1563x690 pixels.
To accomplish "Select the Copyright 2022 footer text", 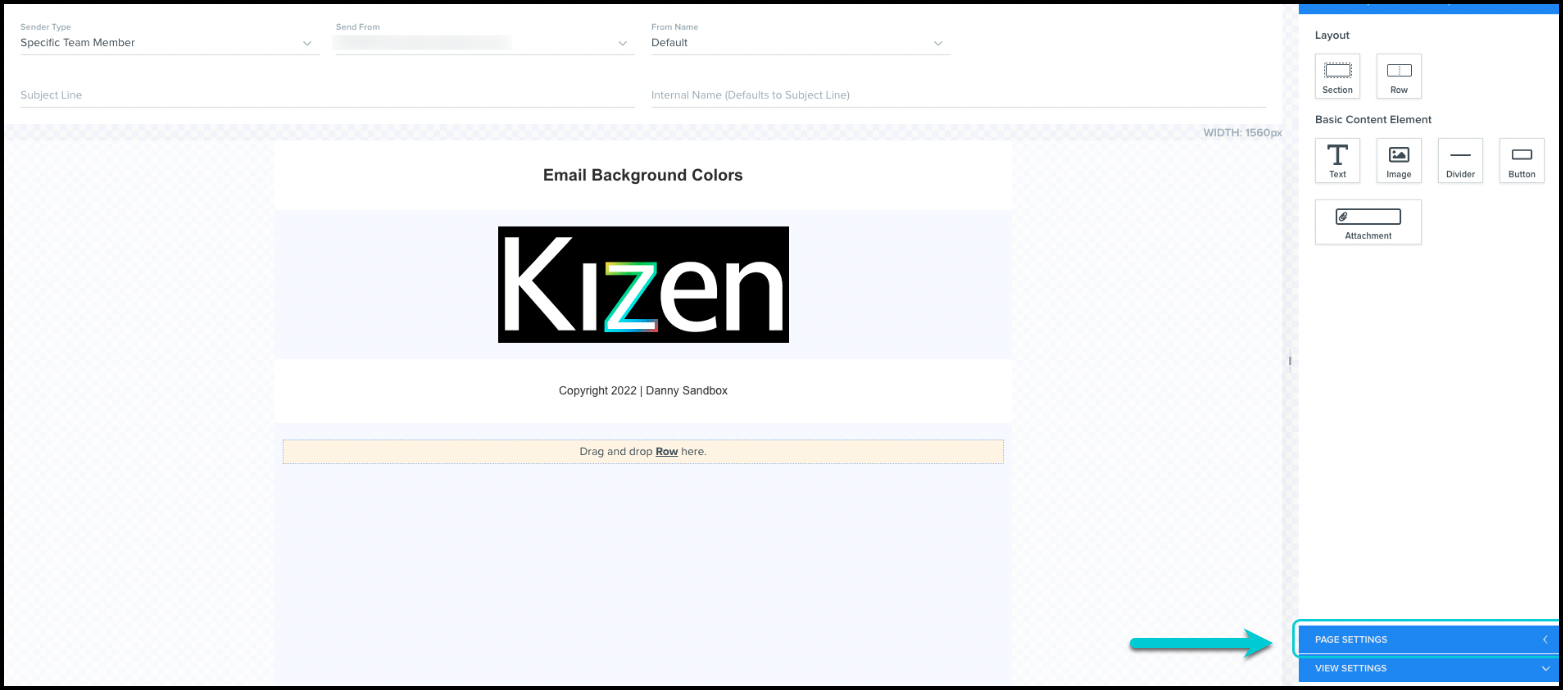I will [x=643, y=391].
